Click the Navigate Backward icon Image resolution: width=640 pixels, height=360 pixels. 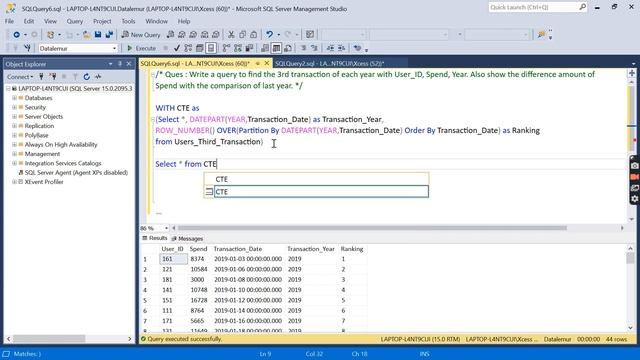[x=16, y=35]
